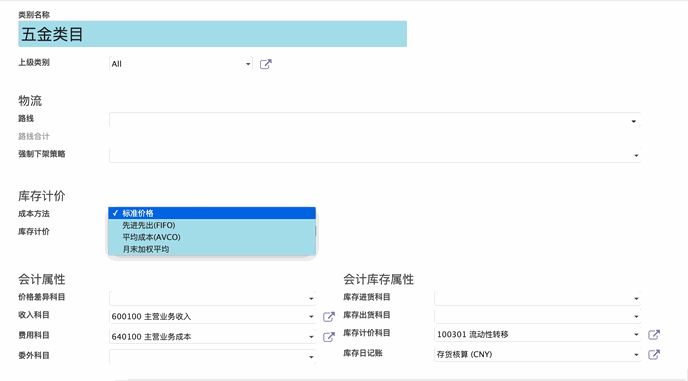Click the 会计属性 section heading
Image resolution: width=688 pixels, height=381 pixels.
42,279
